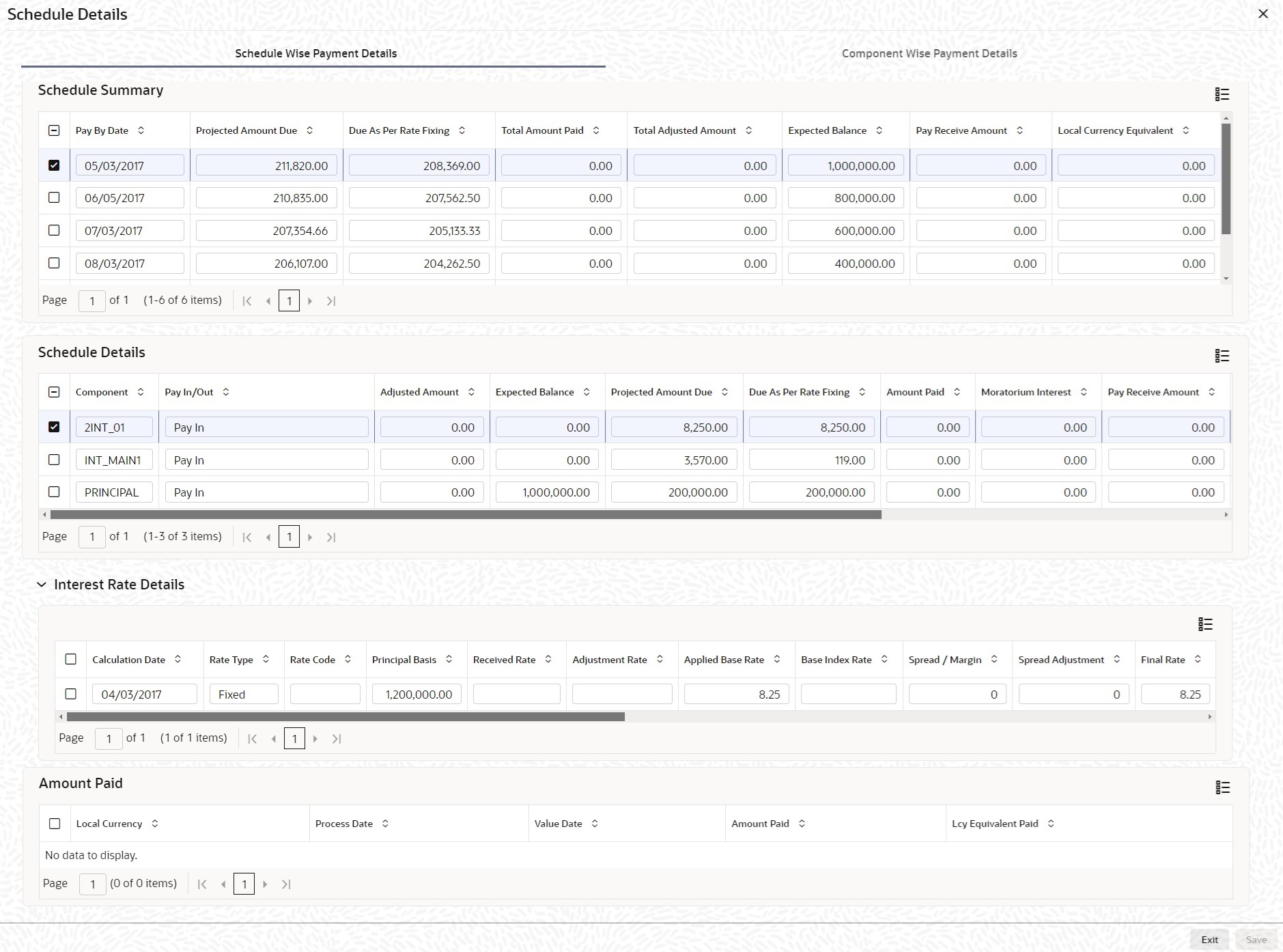Sort by Spread Adjustment column
The width and height of the screenshot is (1283, 952).
tap(1116, 660)
